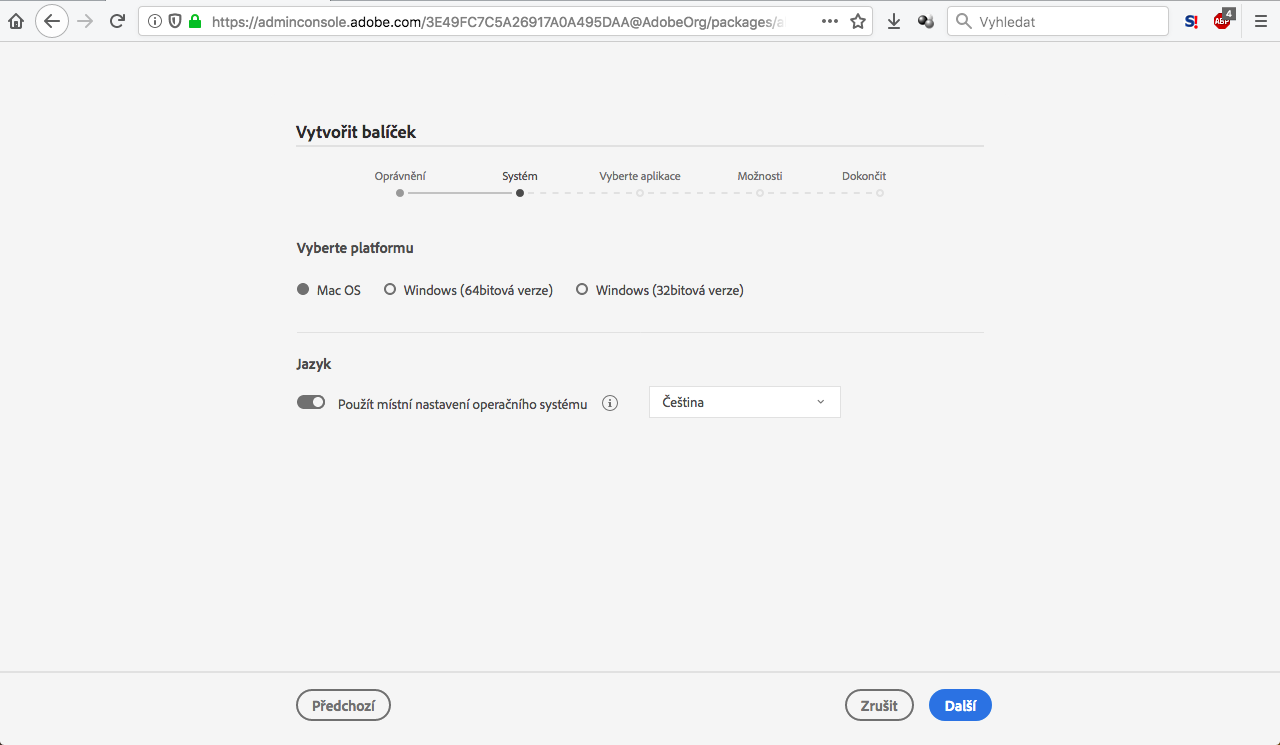Viewport: 1280px width, 745px height.
Task: Click the tracking protection shield icon
Action: (x=174, y=21)
